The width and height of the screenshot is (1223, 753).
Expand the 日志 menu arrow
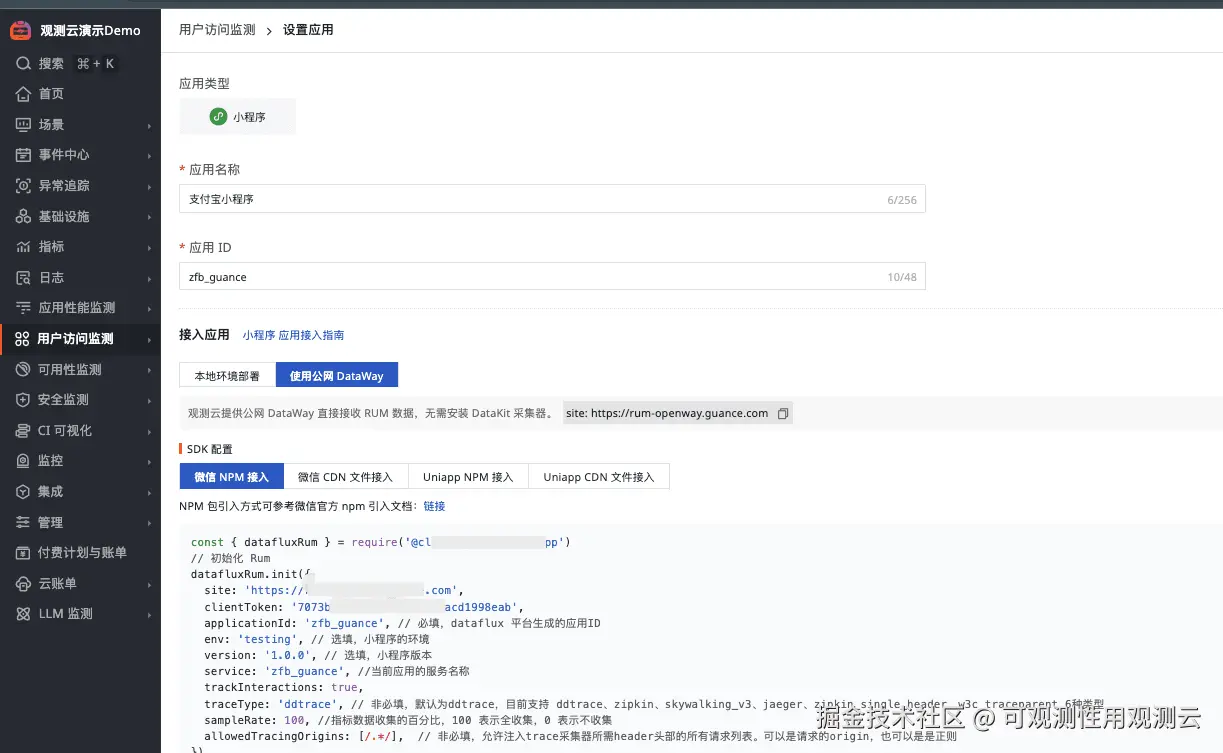pos(149,279)
